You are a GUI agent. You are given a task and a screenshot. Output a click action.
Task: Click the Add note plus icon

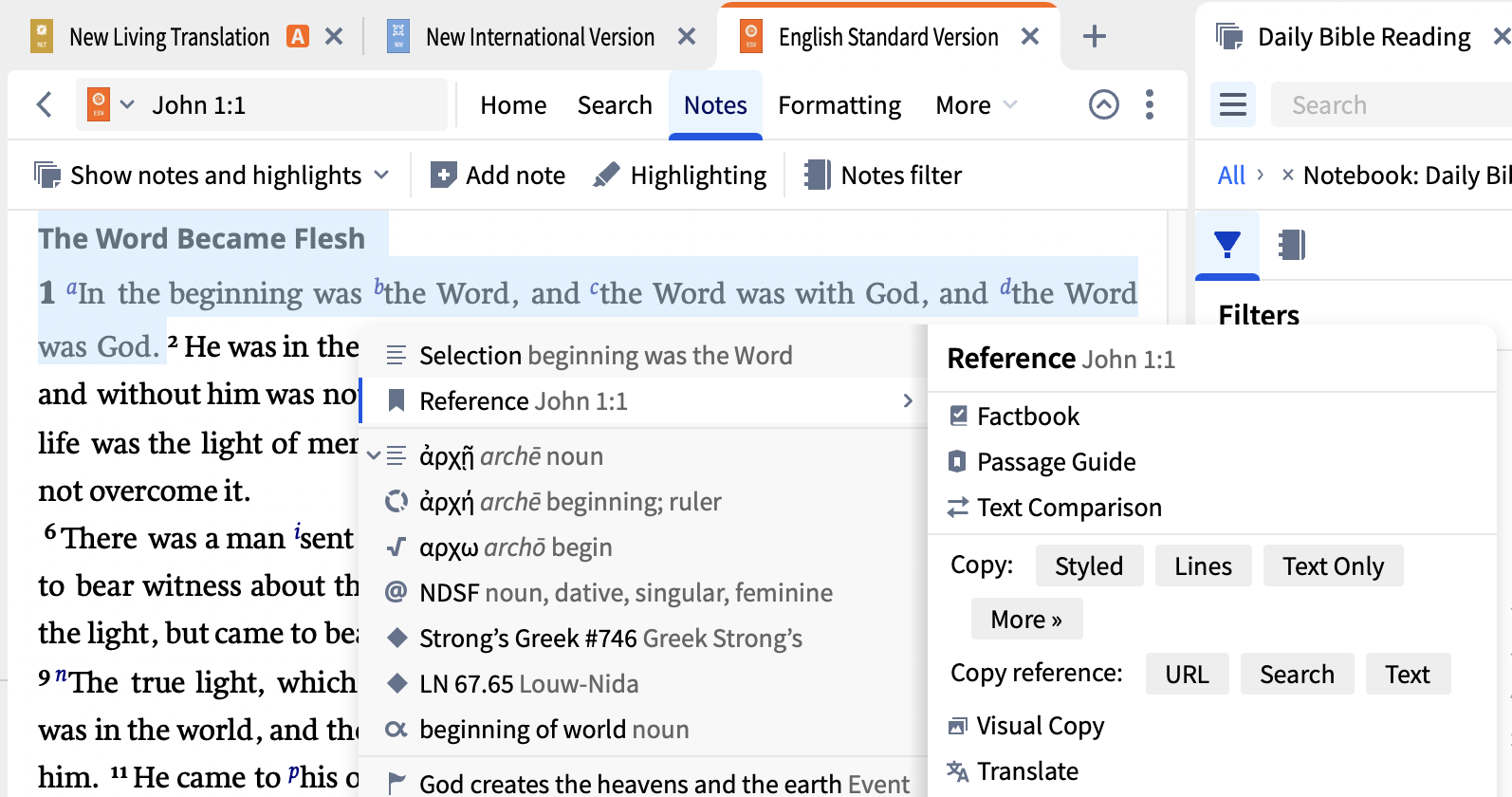pos(443,176)
